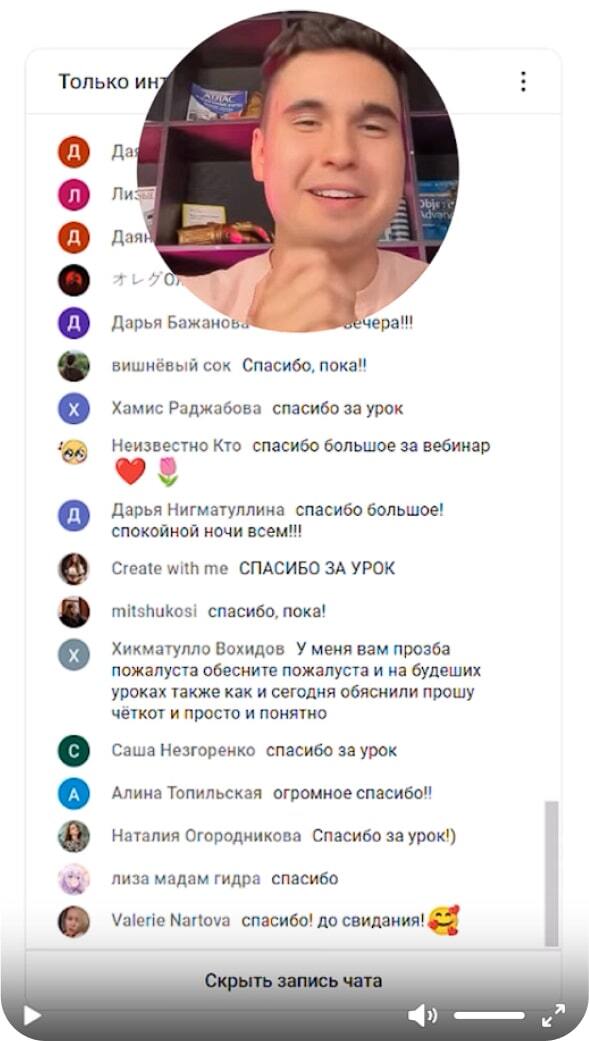Viewport: 589px width, 1041px height.
Task: Click the round streamer video thumbnail
Action: [297, 171]
